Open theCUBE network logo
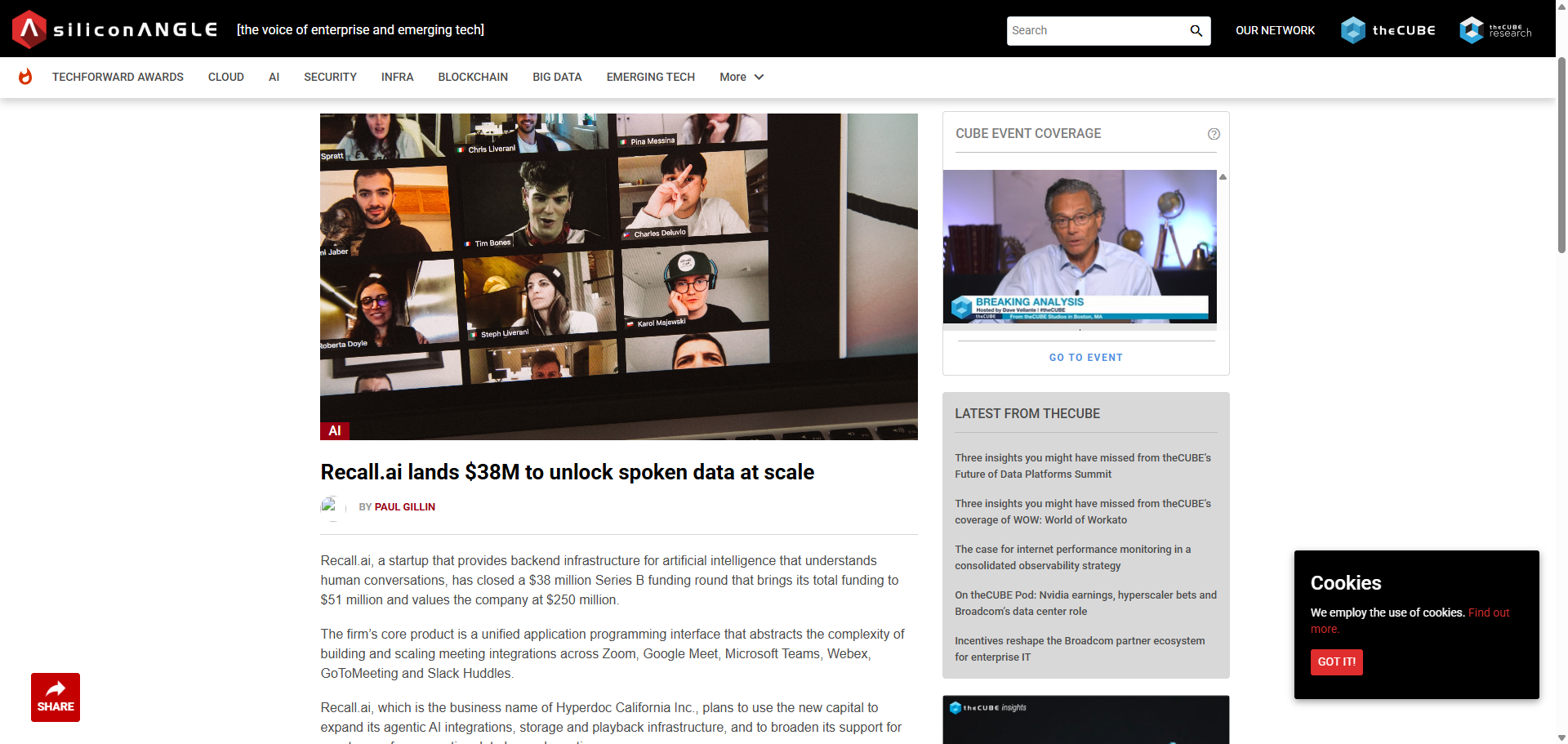Screen dimensions: 1568x744 pos(1388,30)
